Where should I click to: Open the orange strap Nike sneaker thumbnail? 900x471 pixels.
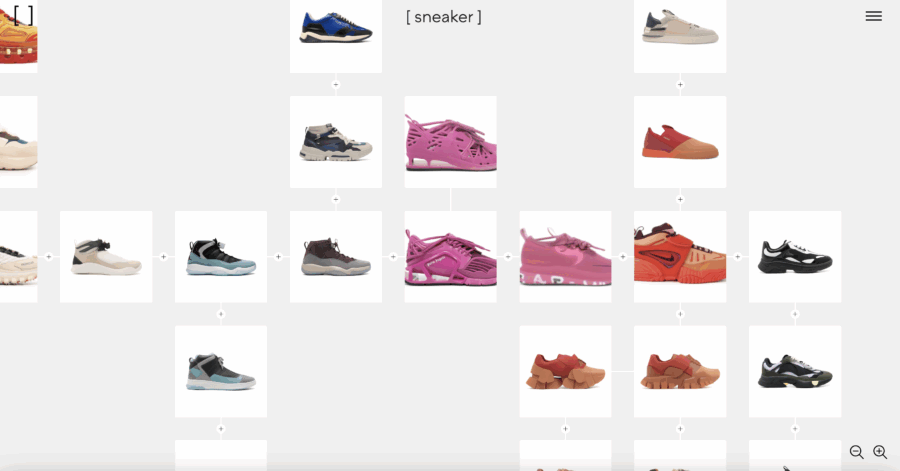click(680, 256)
